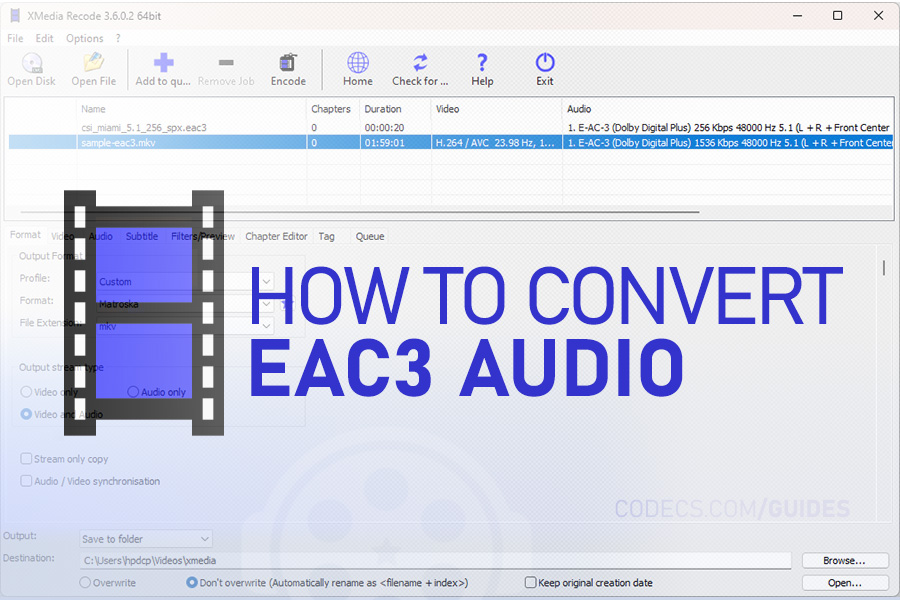Click the Video column header
This screenshot has height=600, width=900.
[496, 109]
